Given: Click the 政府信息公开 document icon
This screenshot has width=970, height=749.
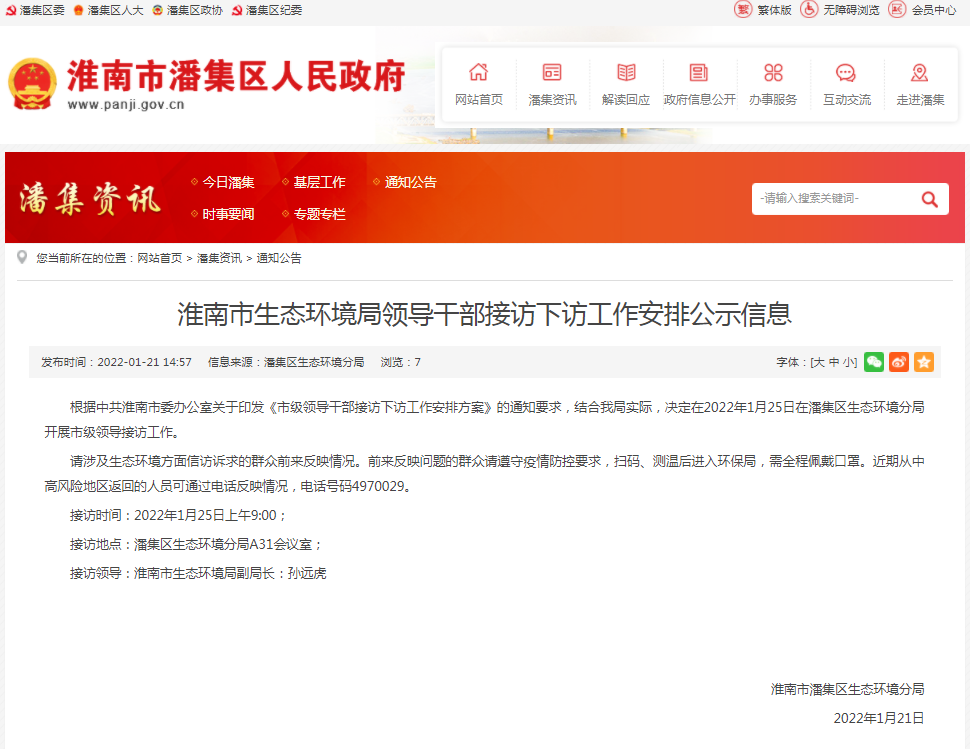Looking at the screenshot, I should click(x=697, y=72).
